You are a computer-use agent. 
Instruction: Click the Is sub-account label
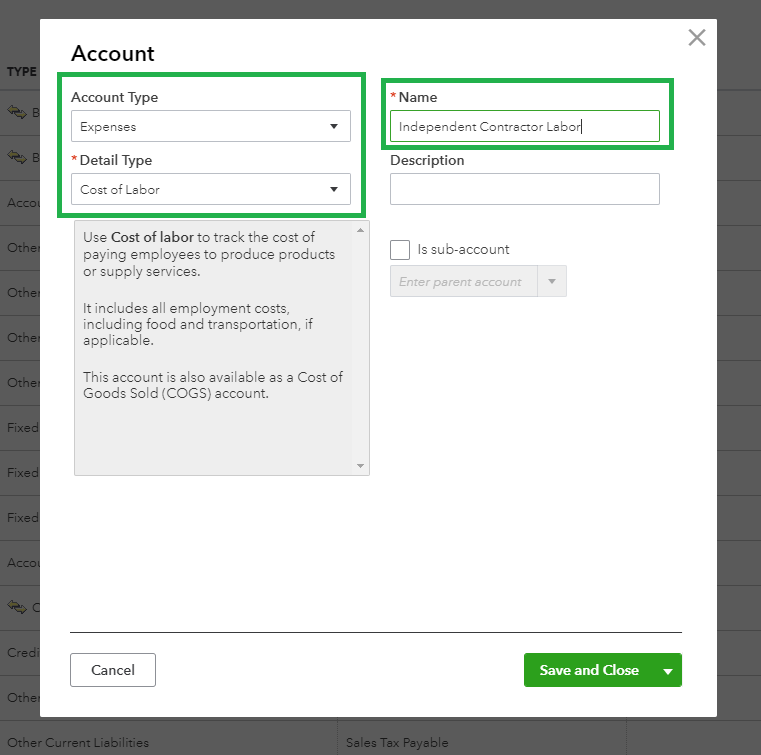tap(463, 250)
